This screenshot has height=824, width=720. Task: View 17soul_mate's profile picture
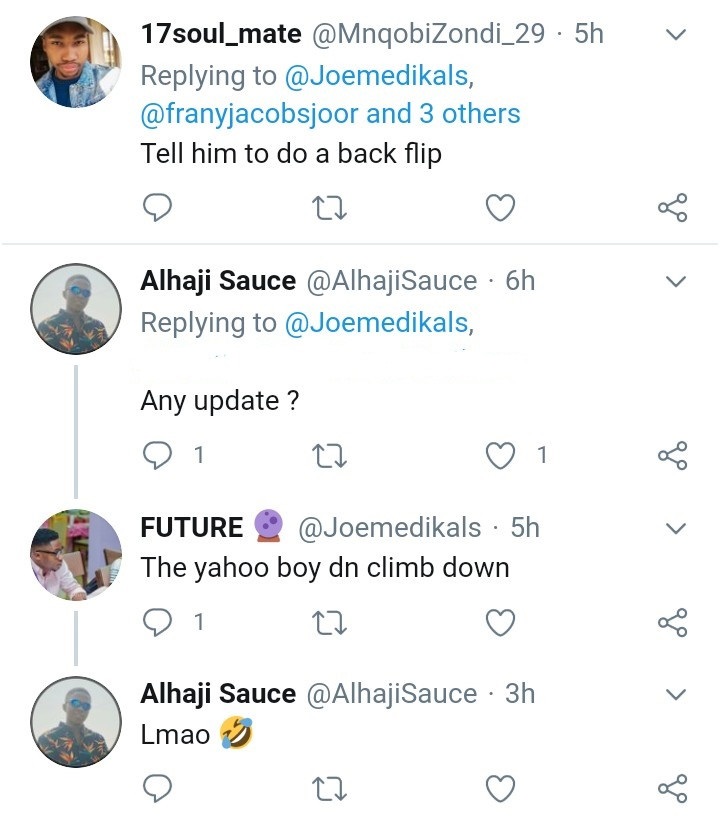coord(76,61)
